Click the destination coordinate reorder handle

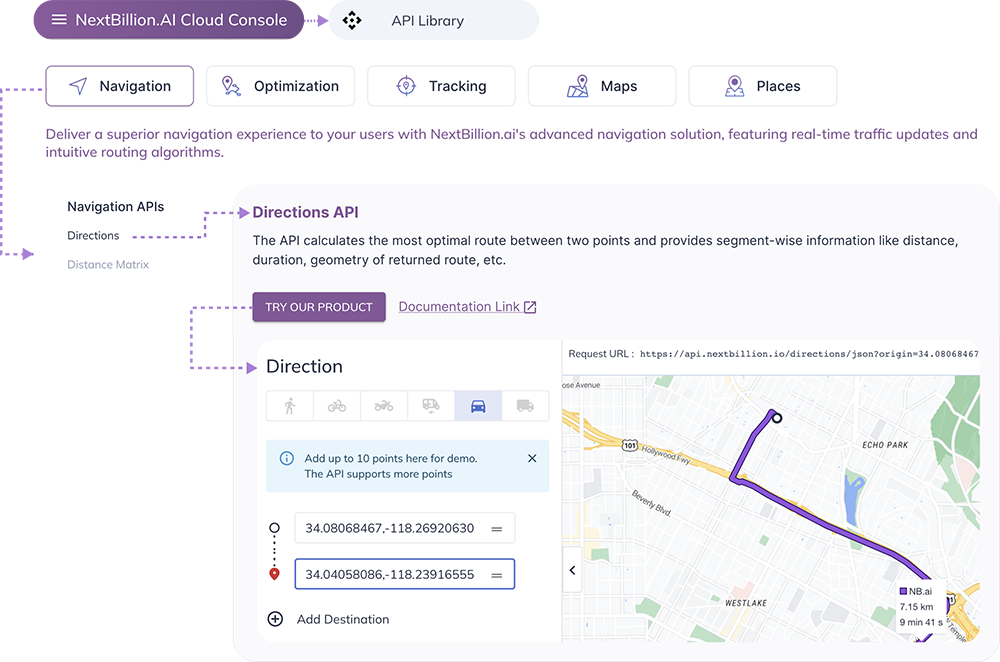496,575
